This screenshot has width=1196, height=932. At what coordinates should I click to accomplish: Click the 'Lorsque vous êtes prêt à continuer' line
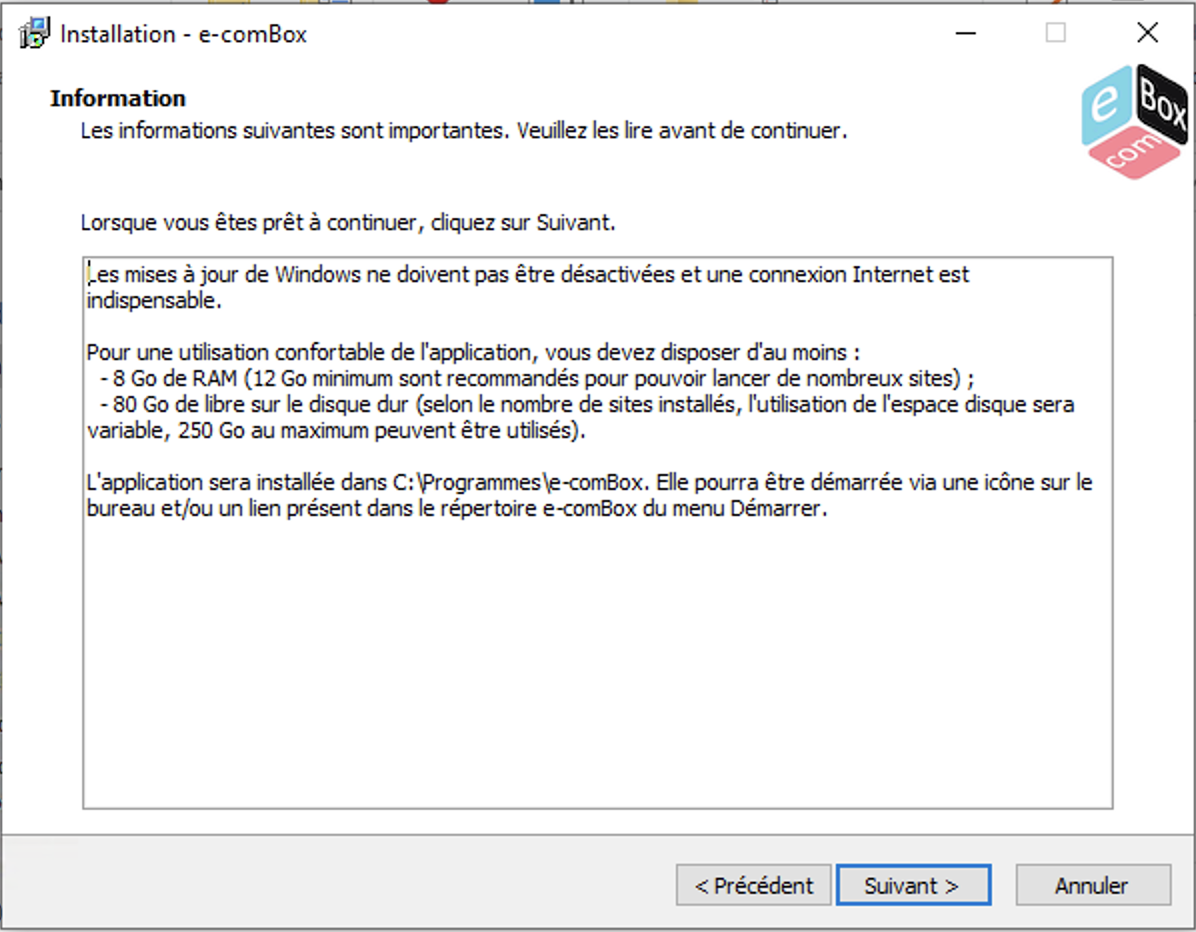pyautogui.click(x=348, y=223)
